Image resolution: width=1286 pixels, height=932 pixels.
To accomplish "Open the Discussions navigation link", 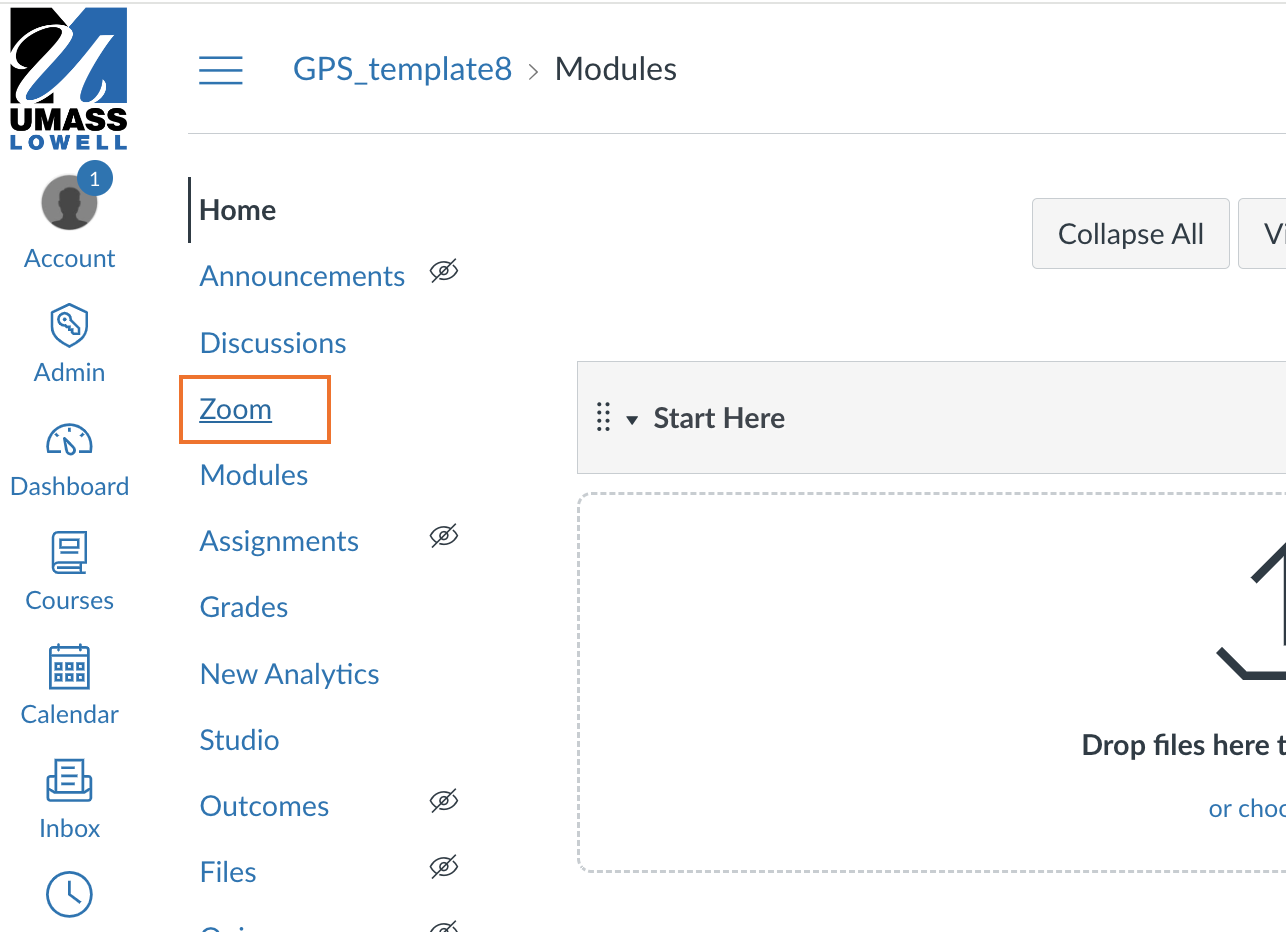I will (273, 343).
